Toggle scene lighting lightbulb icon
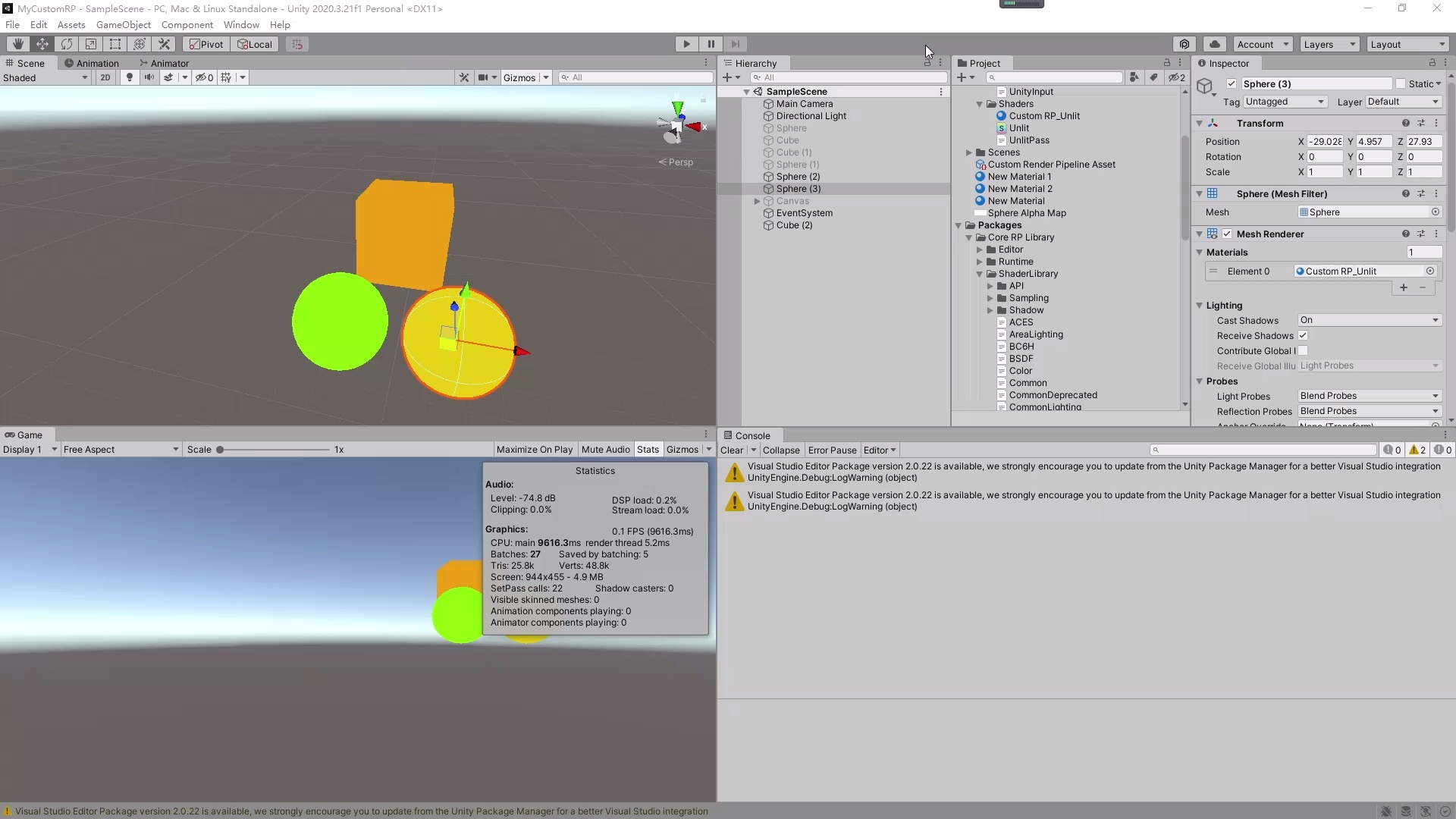 130,77
